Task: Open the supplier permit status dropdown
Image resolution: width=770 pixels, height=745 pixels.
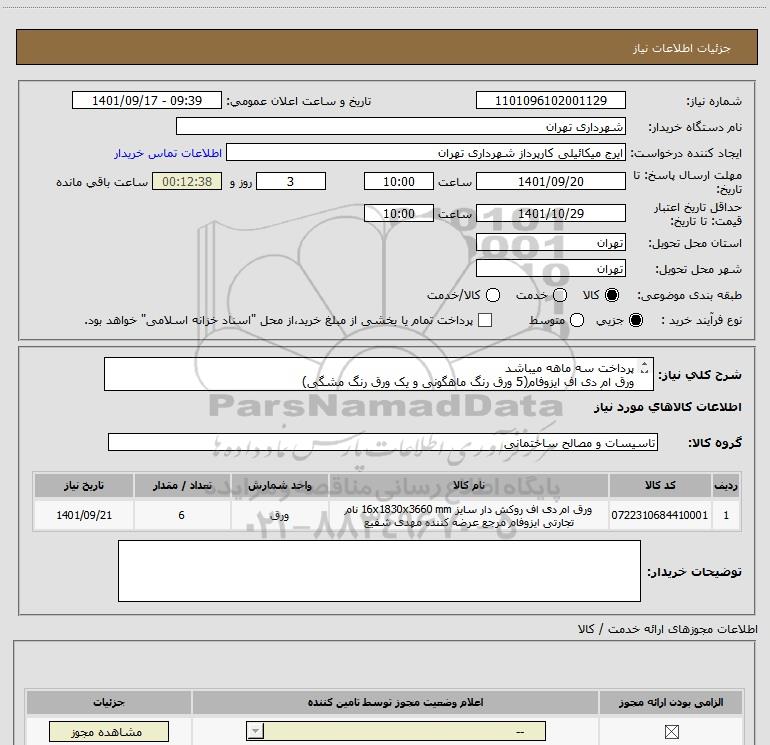Action: pos(396,731)
